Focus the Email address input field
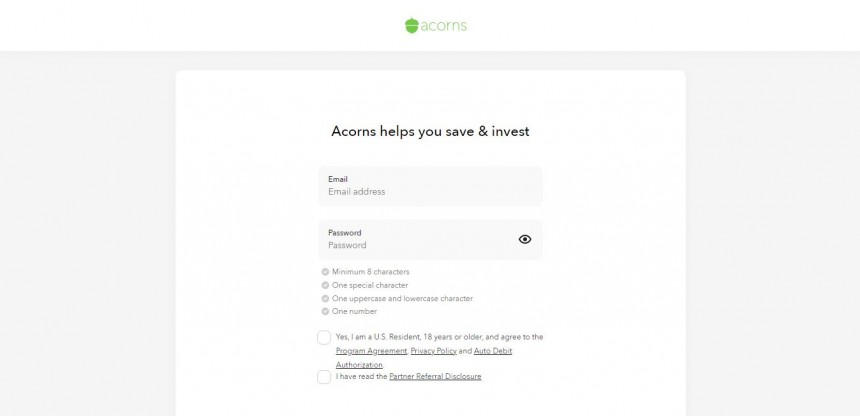 point(431,187)
